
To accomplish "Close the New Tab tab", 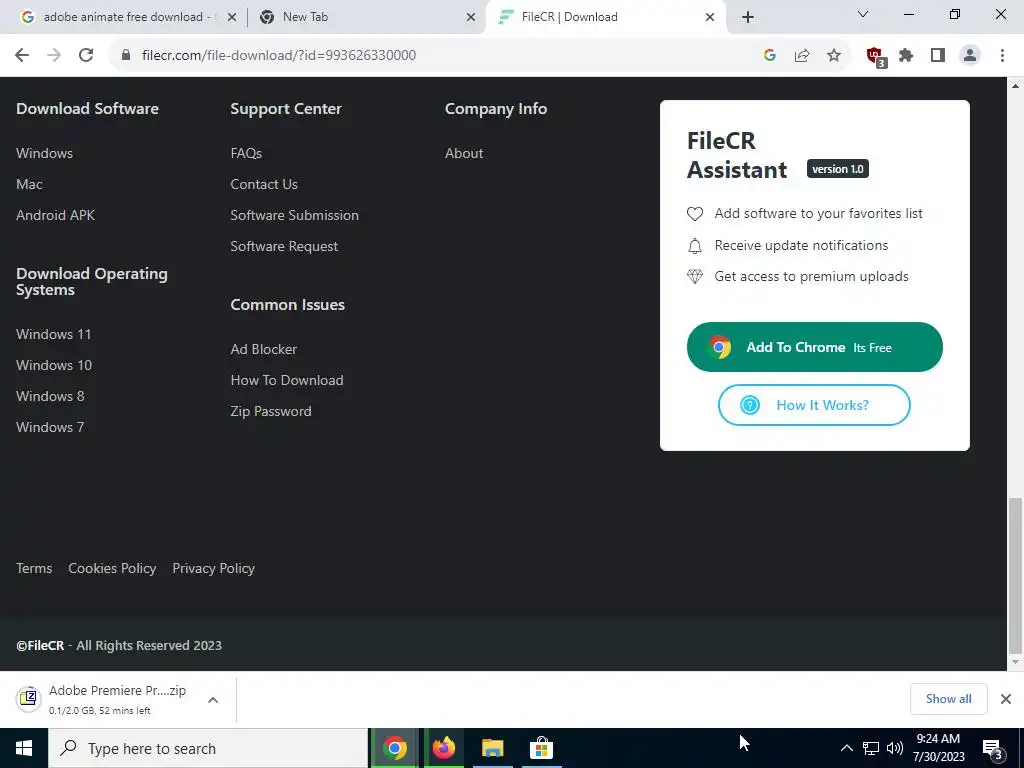I will (471, 17).
